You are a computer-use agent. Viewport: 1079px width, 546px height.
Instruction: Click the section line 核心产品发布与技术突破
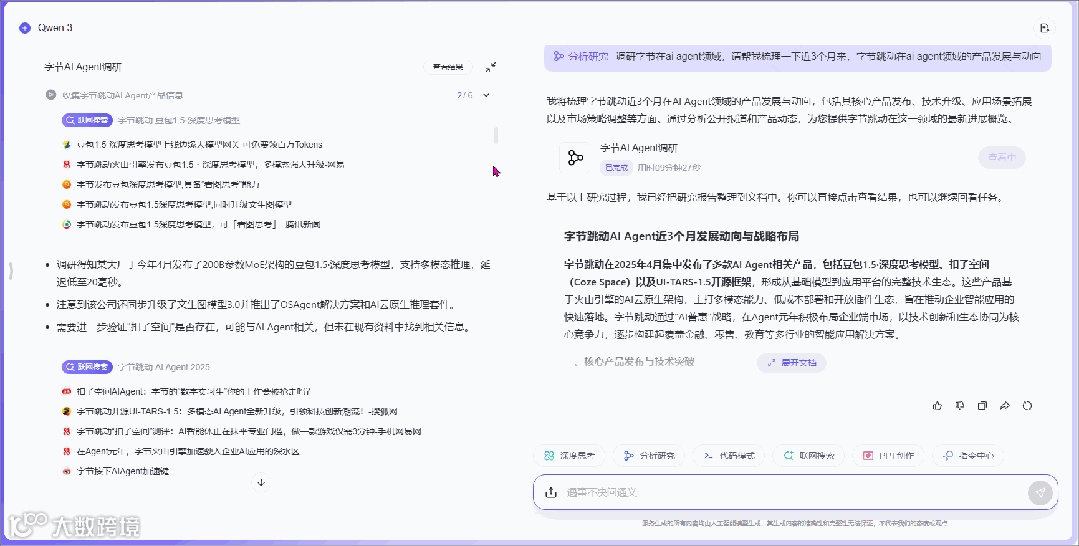point(639,361)
